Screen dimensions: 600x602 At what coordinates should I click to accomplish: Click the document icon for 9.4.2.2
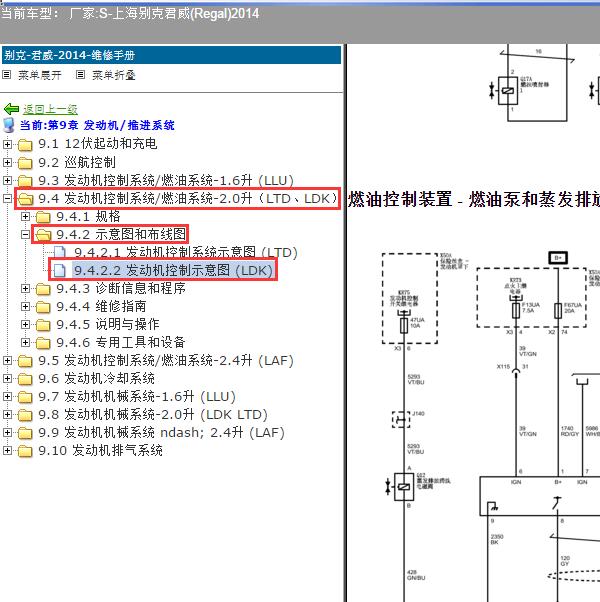(60, 271)
